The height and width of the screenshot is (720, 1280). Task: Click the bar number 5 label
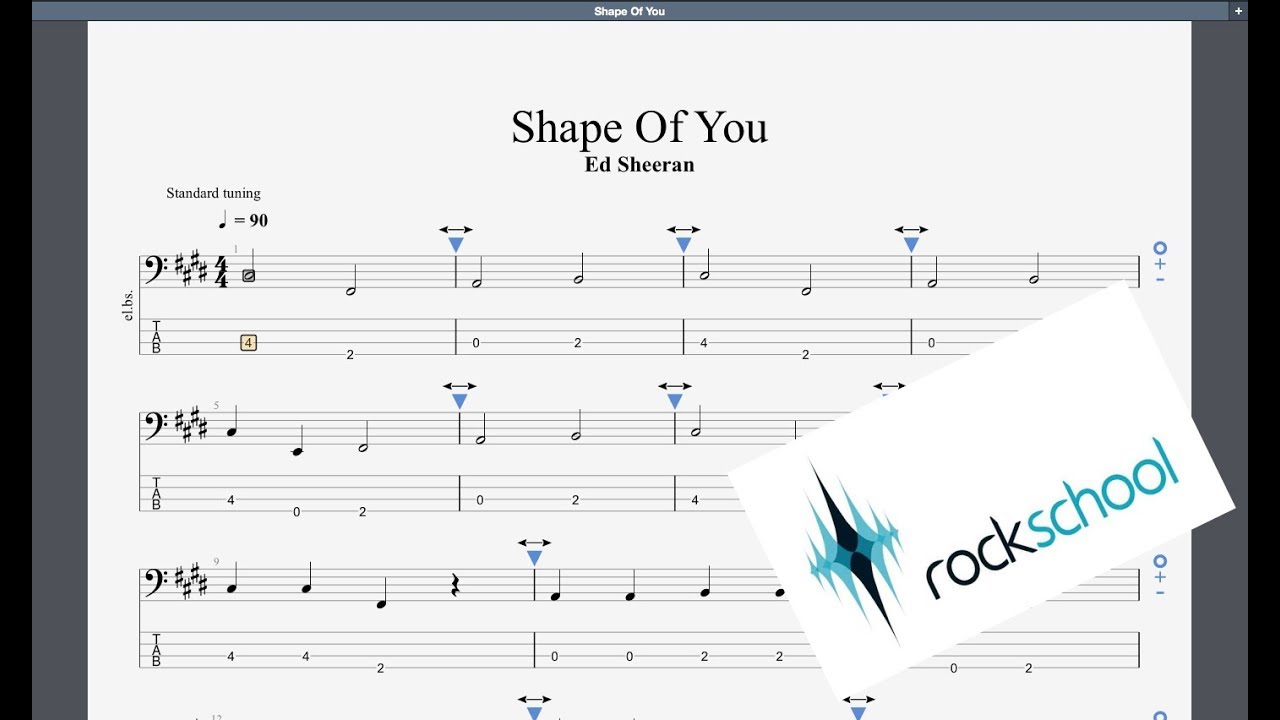(x=216, y=405)
